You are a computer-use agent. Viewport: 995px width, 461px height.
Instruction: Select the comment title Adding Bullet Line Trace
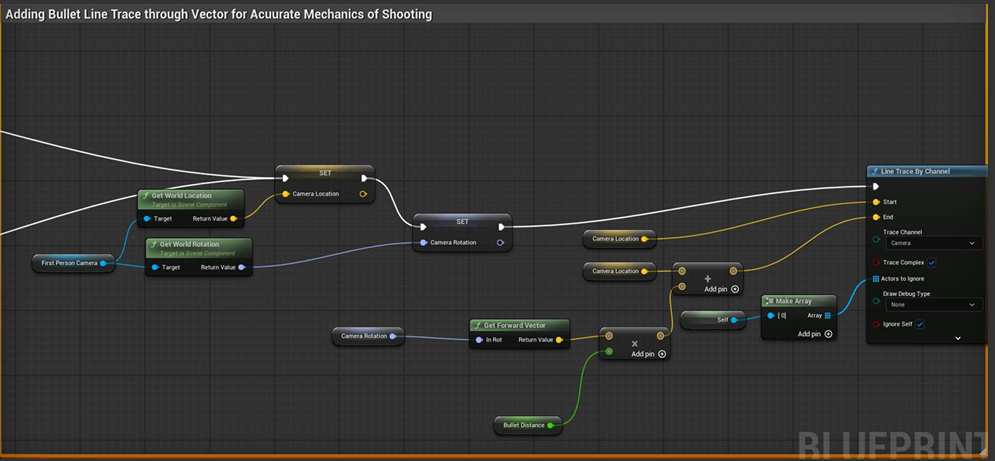(x=219, y=15)
